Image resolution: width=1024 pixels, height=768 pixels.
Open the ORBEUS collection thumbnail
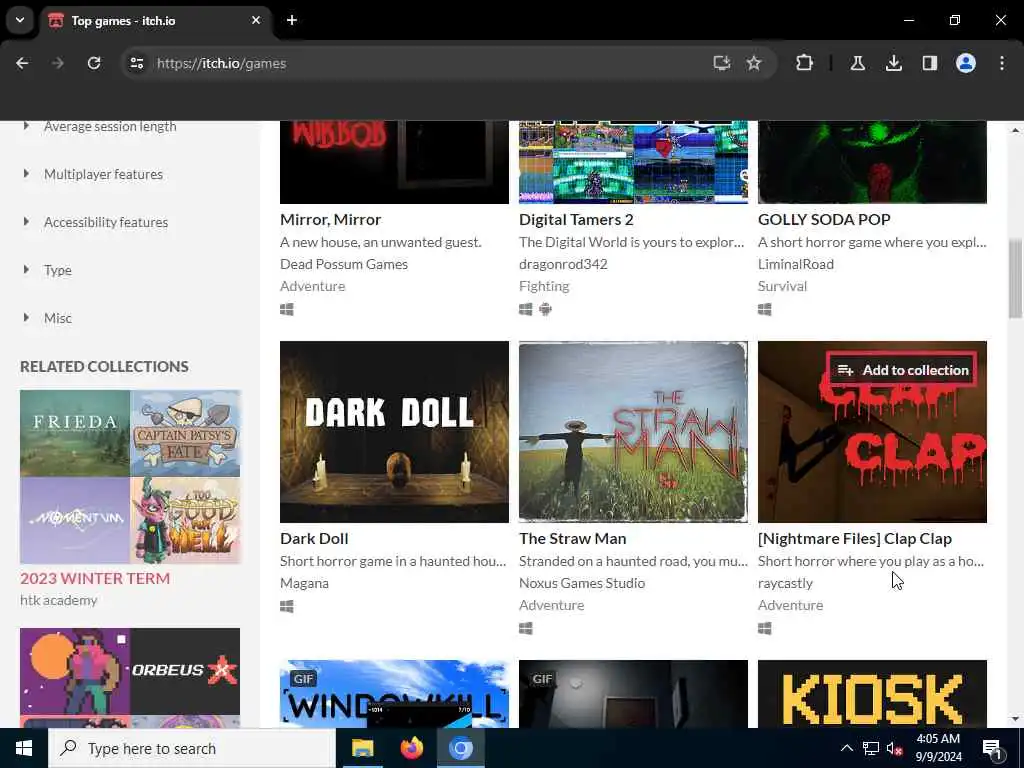(185, 671)
